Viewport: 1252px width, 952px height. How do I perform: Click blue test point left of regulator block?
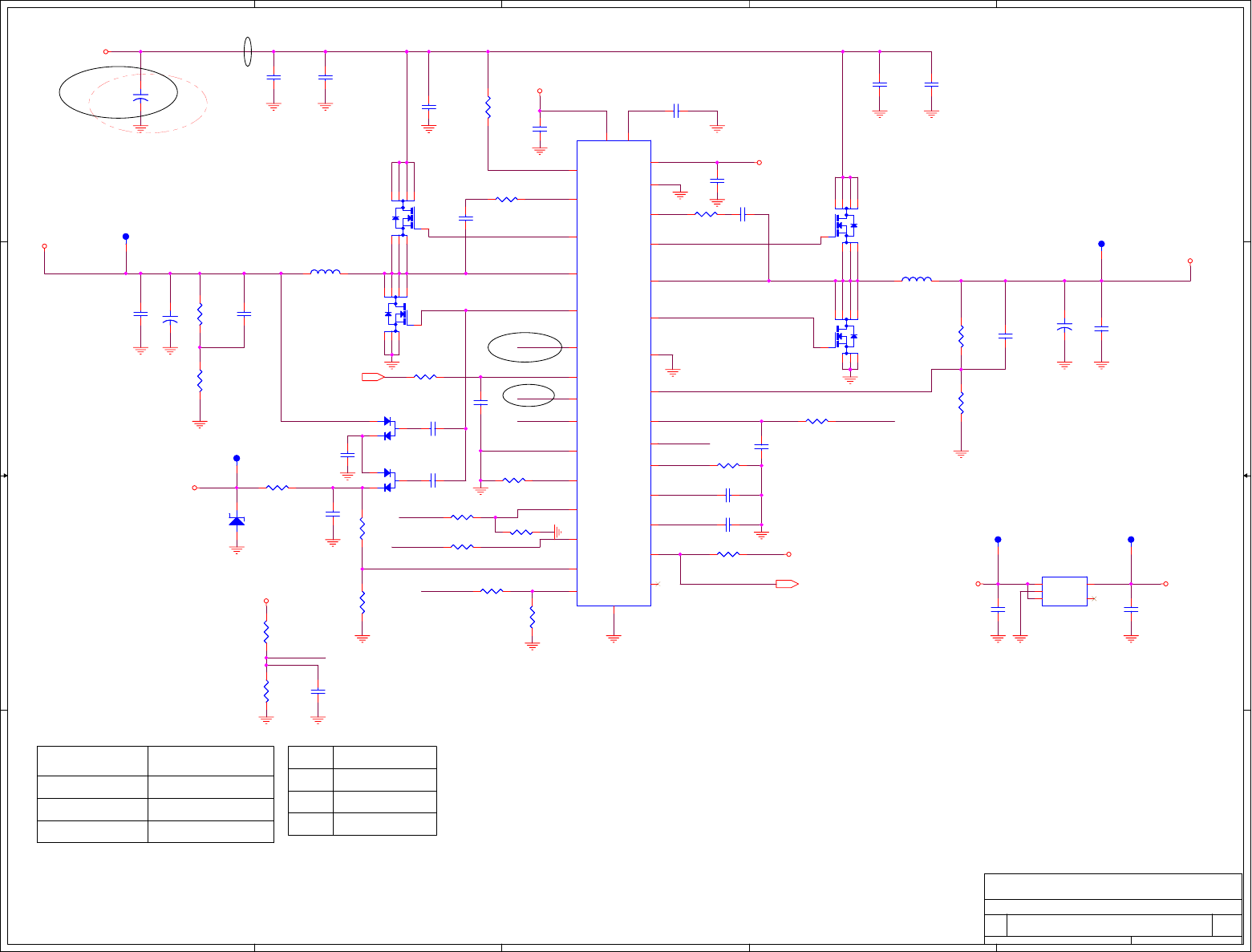click(998, 540)
